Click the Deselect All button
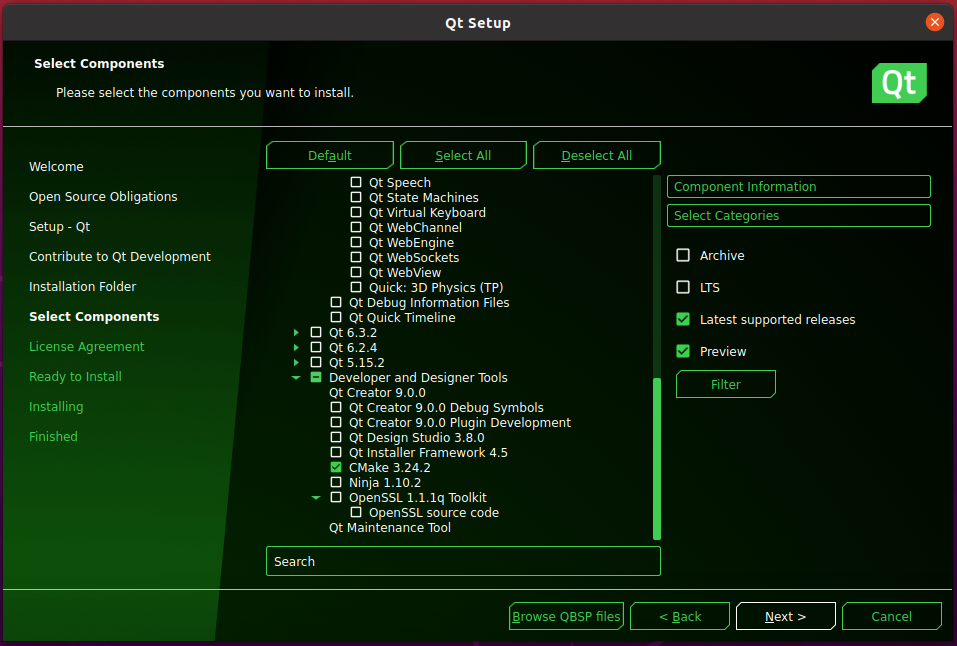The height and width of the screenshot is (646, 957). coord(596,155)
